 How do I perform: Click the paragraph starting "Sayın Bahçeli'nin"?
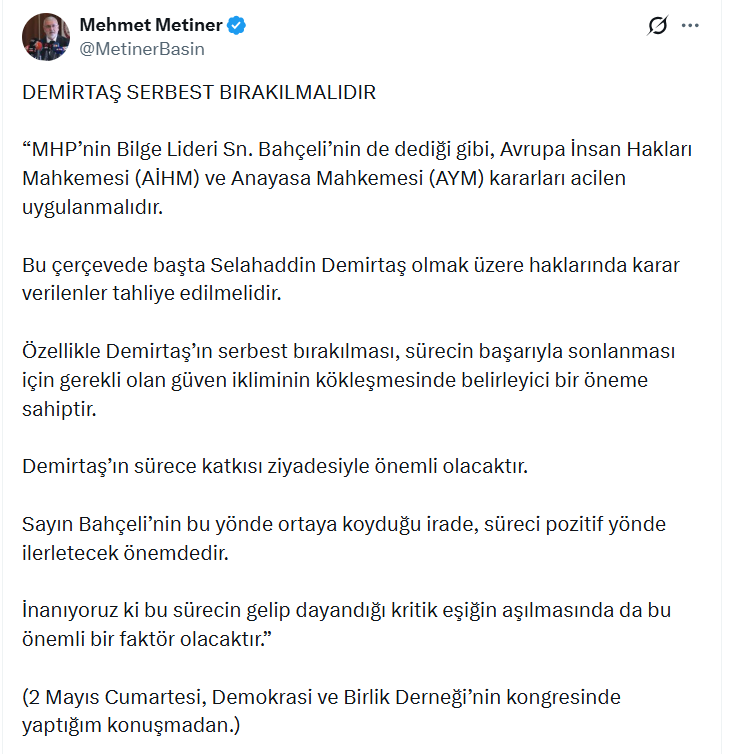point(344,539)
